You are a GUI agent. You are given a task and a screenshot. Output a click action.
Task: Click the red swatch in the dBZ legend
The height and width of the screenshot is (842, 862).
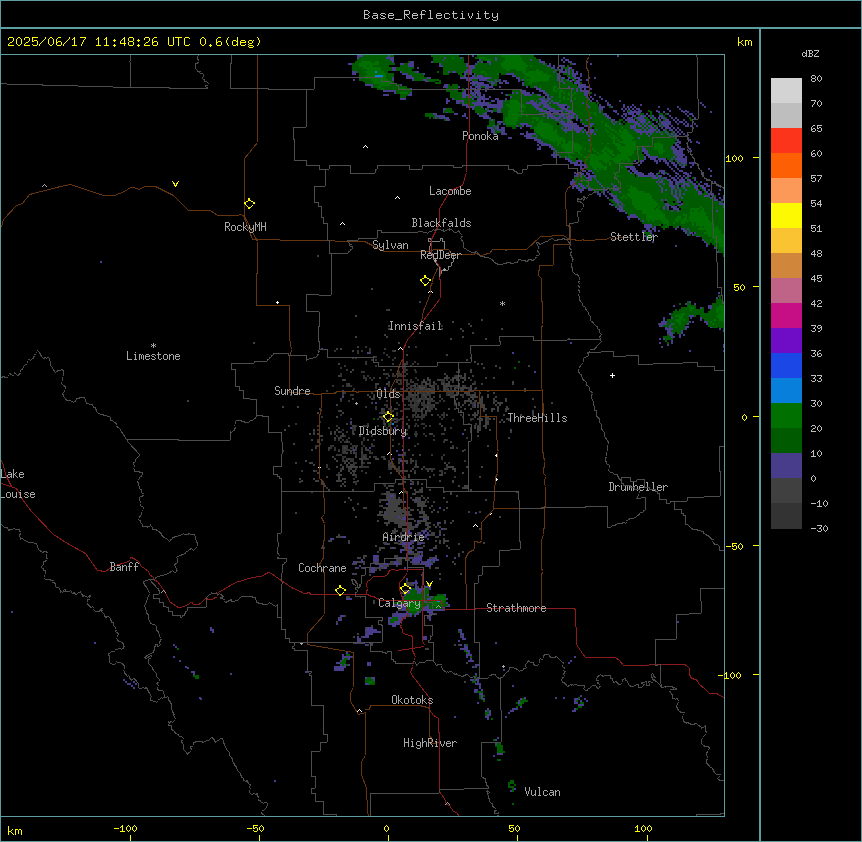coord(786,140)
